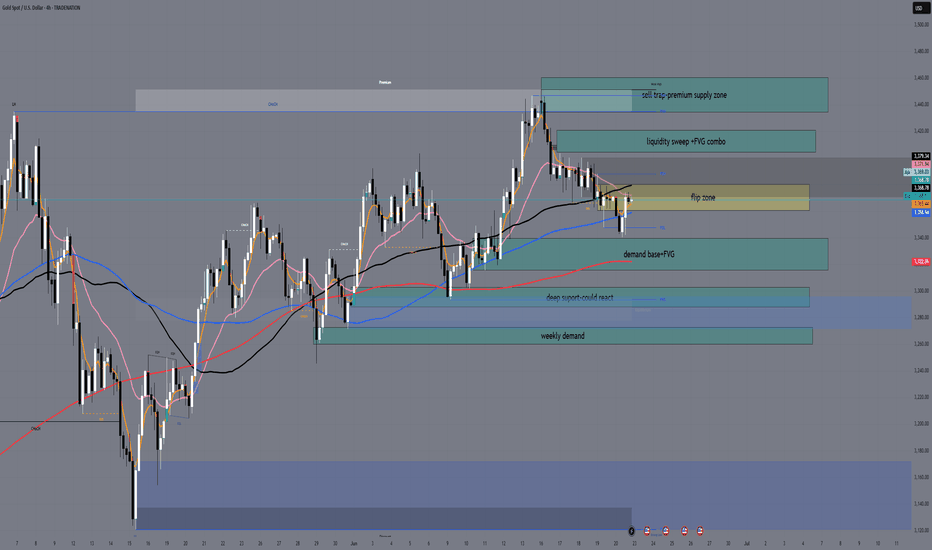Open the leftmost US flag economic event icon
The height and width of the screenshot is (550, 932).
point(647,531)
